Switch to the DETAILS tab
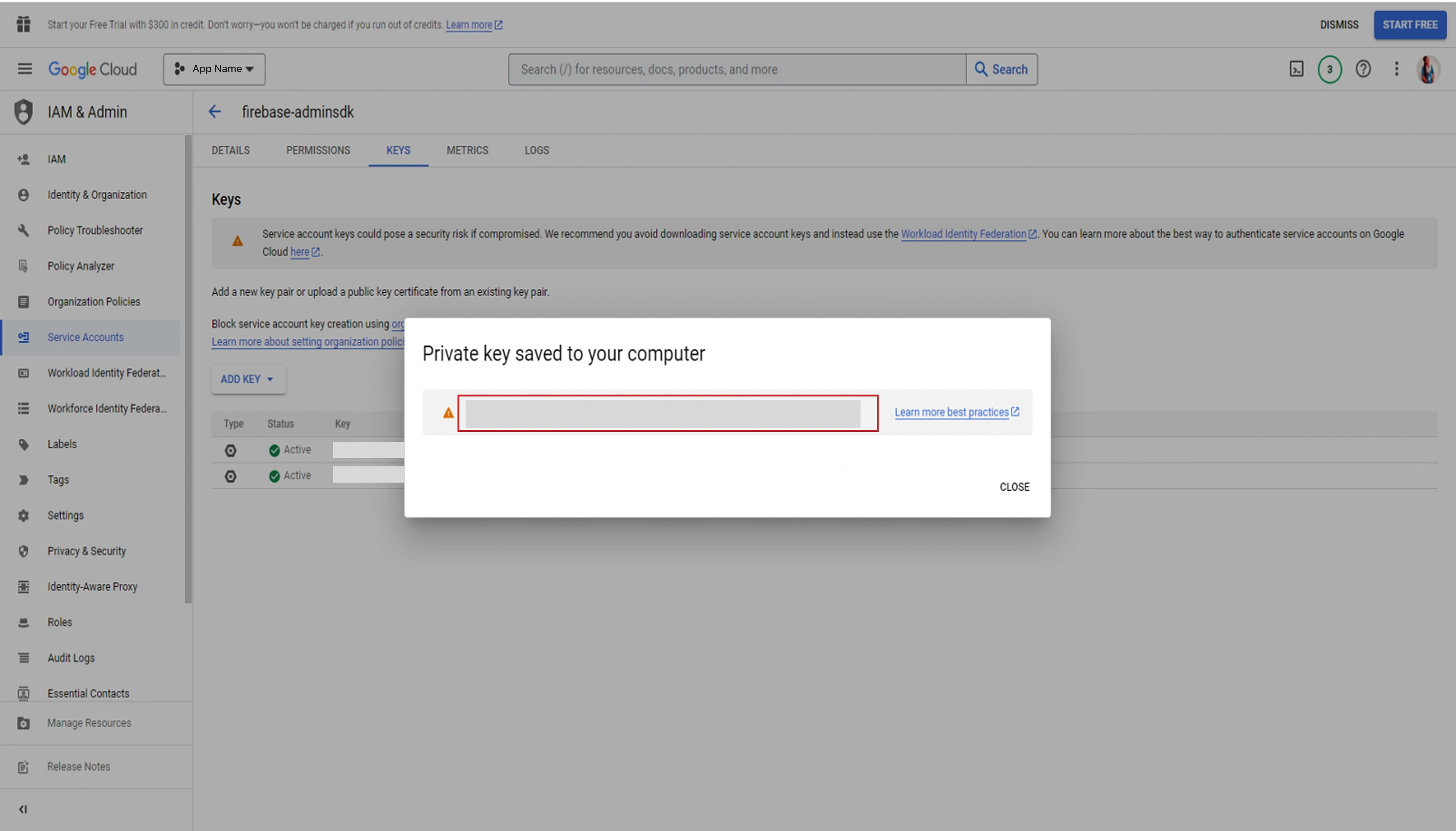The height and width of the screenshot is (831, 1456). click(x=231, y=150)
